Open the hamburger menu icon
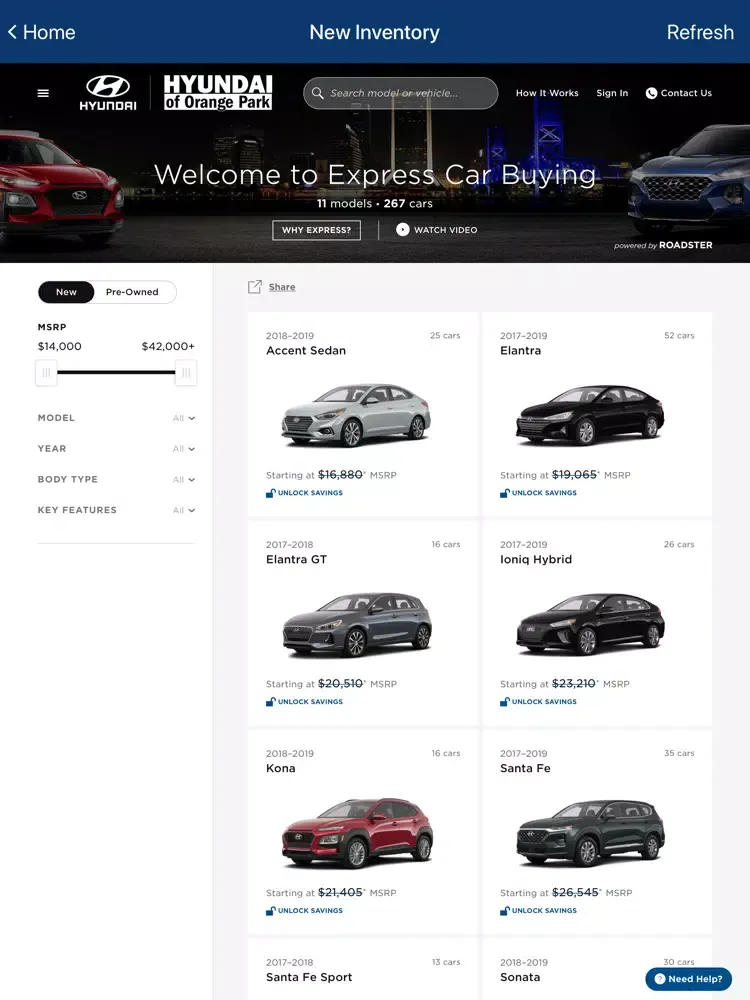The height and width of the screenshot is (1000, 750). point(43,93)
